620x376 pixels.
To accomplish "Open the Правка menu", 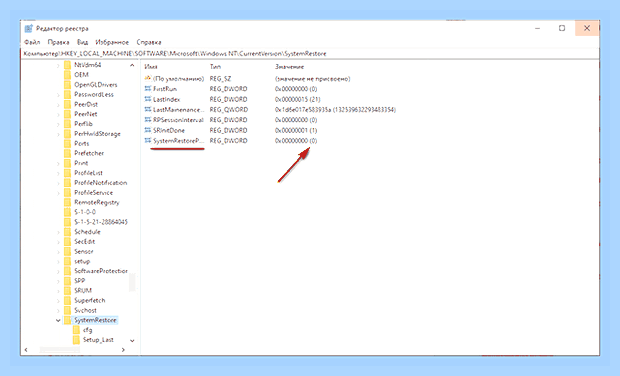I will pyautogui.click(x=58, y=42).
